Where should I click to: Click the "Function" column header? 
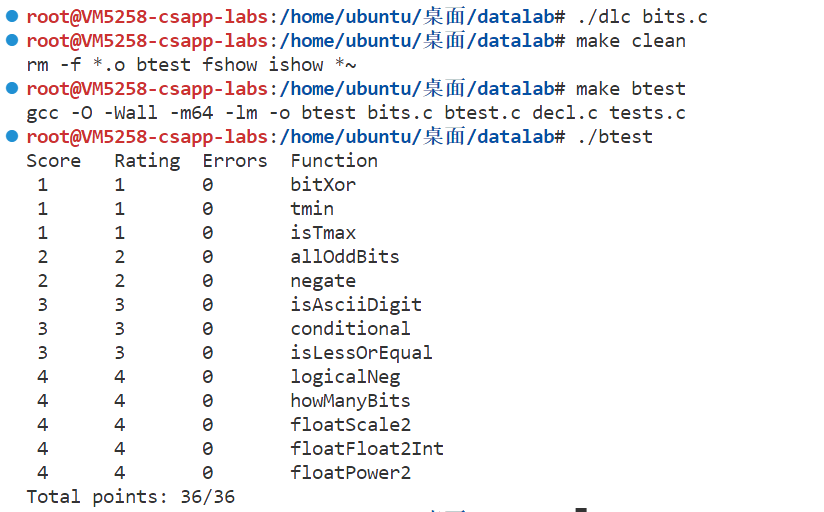[x=334, y=161]
